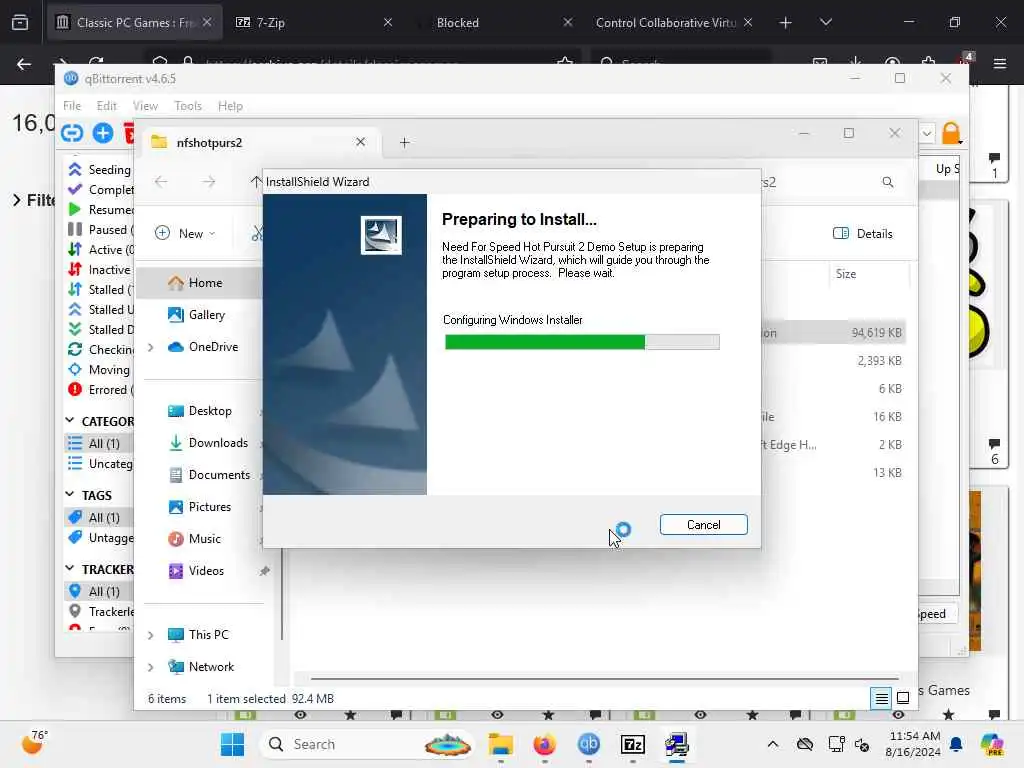The height and width of the screenshot is (768, 1024).
Task: Open 7-Zip from taskbar
Action: pos(633,744)
